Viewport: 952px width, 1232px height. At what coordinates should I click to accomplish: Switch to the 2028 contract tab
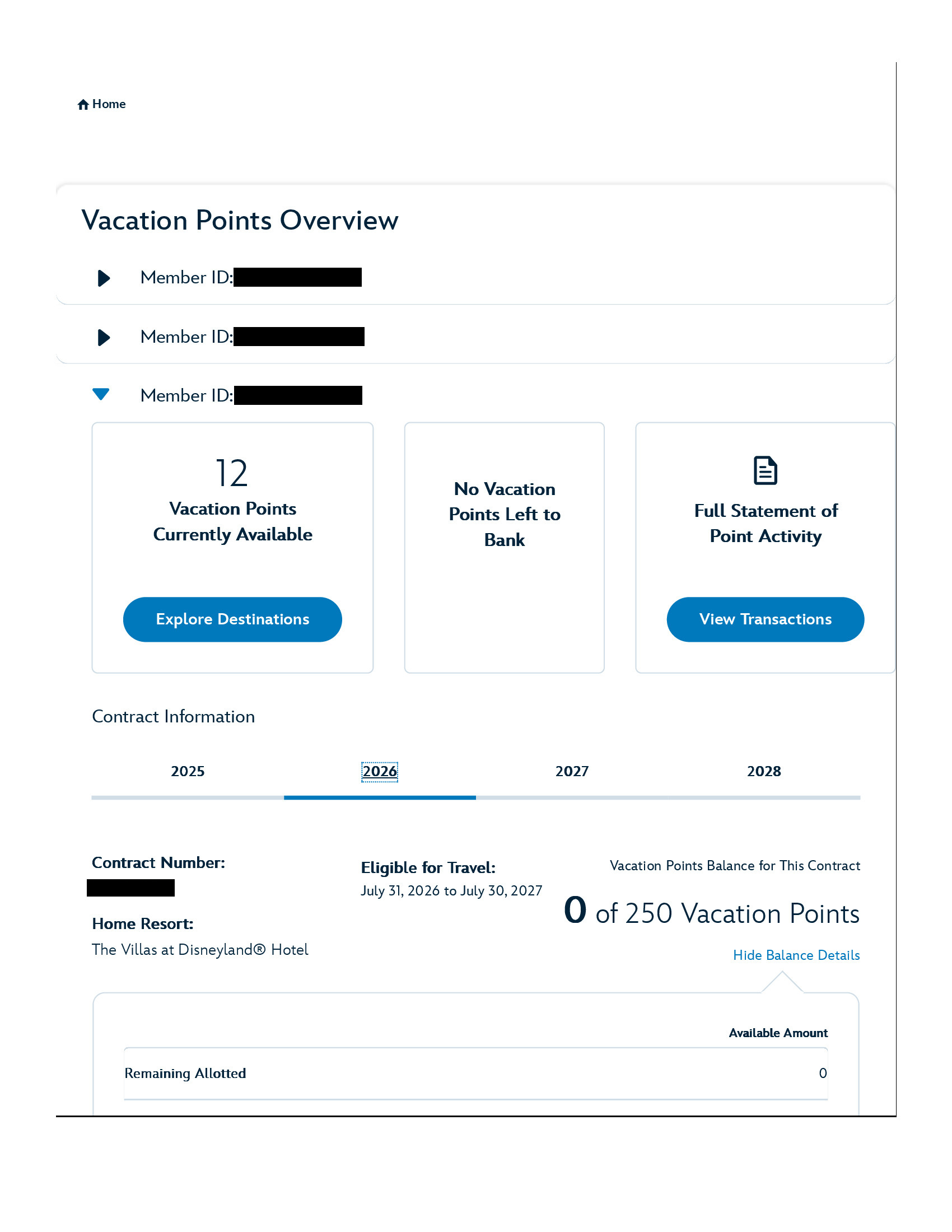(x=764, y=771)
